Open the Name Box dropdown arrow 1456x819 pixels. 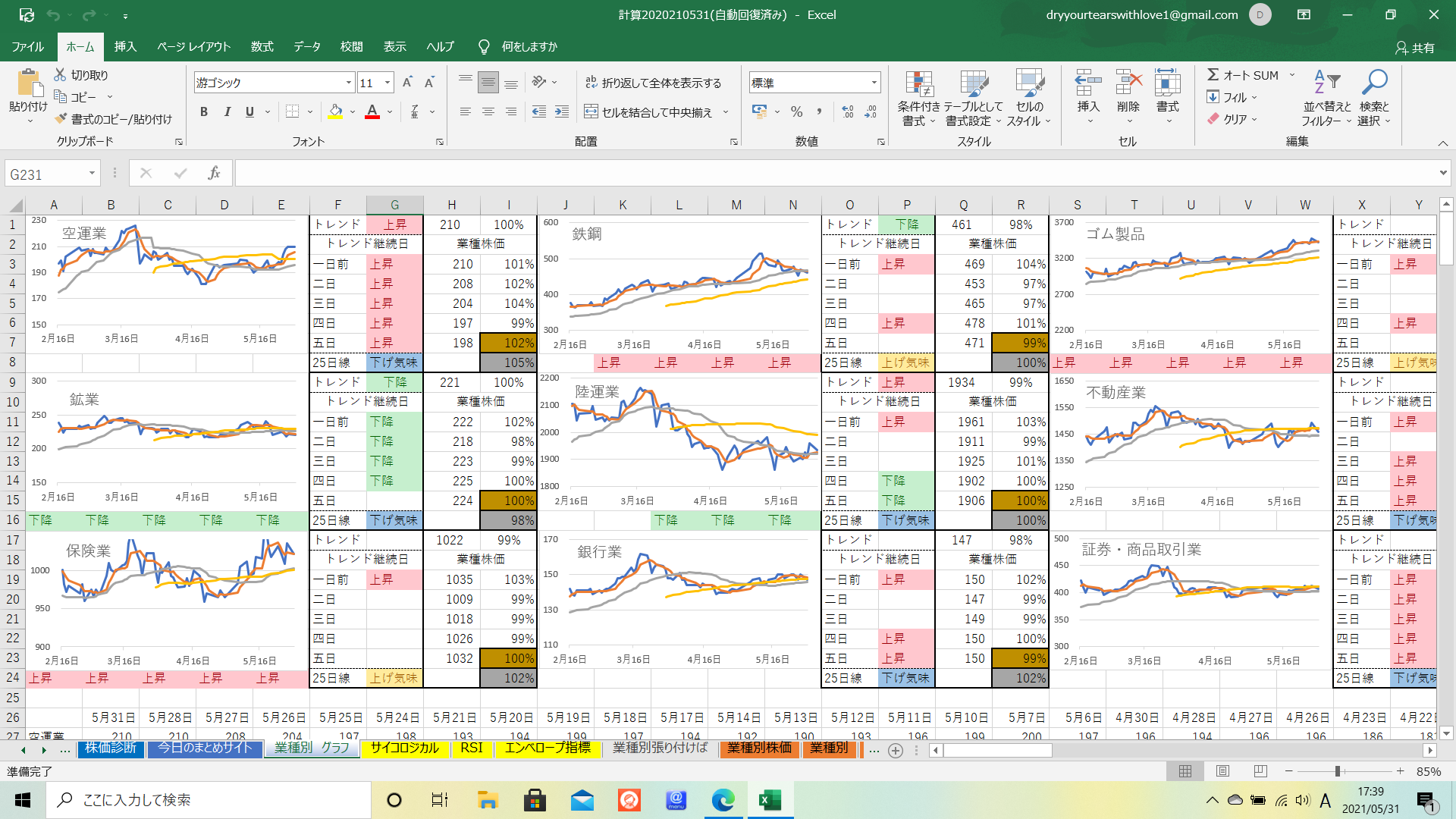click(x=92, y=174)
